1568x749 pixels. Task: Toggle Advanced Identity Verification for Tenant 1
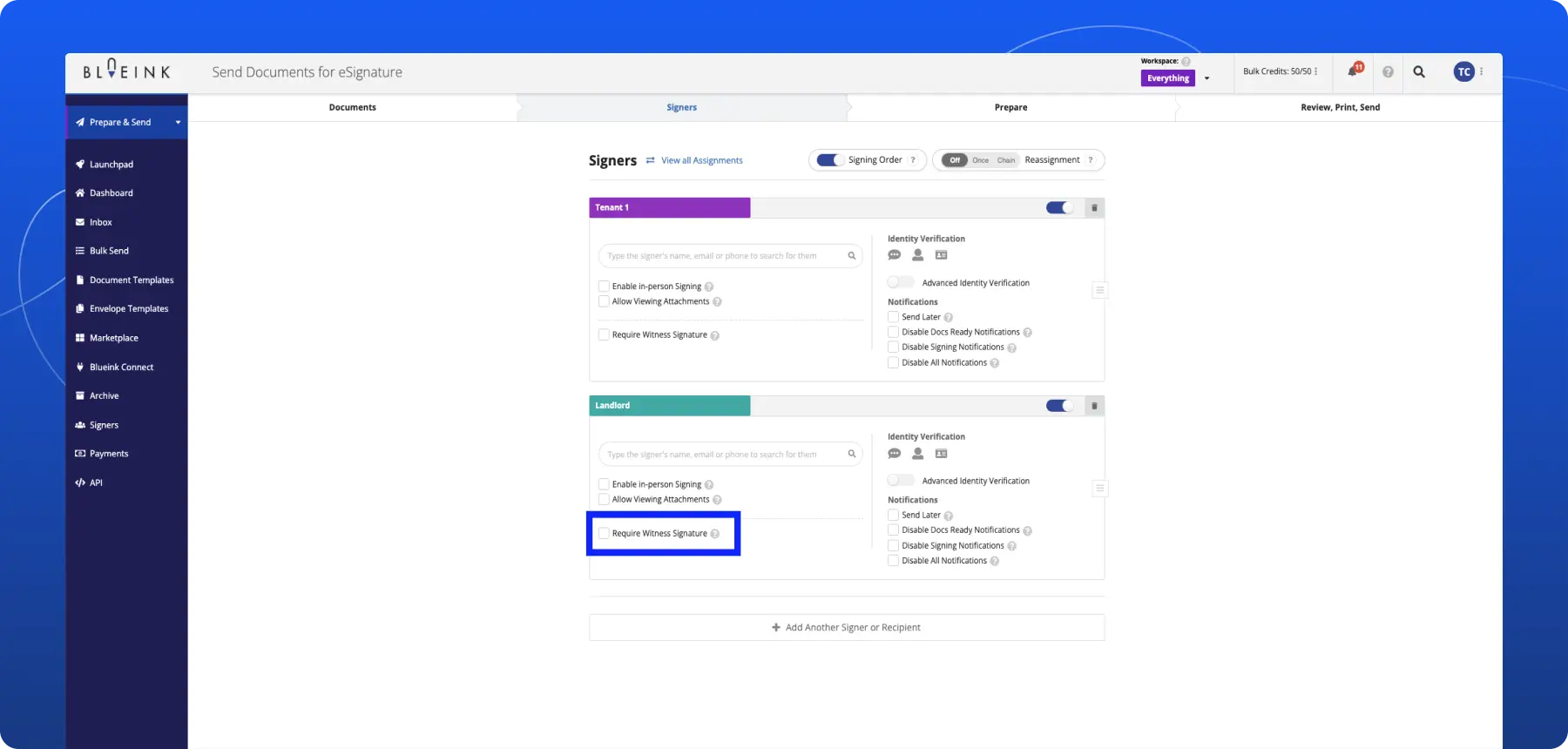(x=901, y=282)
